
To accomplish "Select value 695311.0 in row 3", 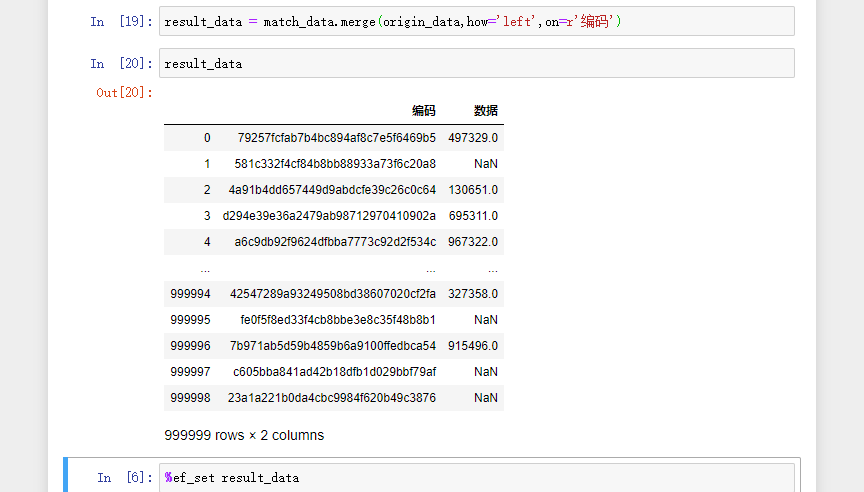I will click(473, 216).
